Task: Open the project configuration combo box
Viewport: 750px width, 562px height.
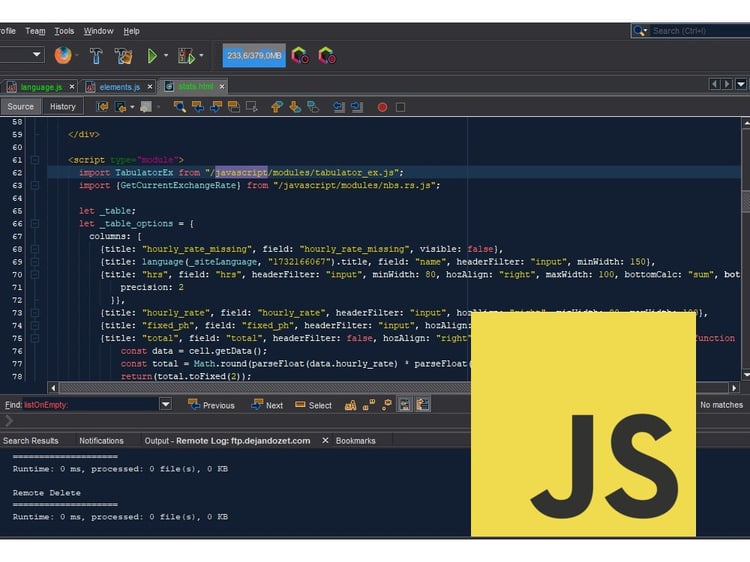Action: click(22, 55)
